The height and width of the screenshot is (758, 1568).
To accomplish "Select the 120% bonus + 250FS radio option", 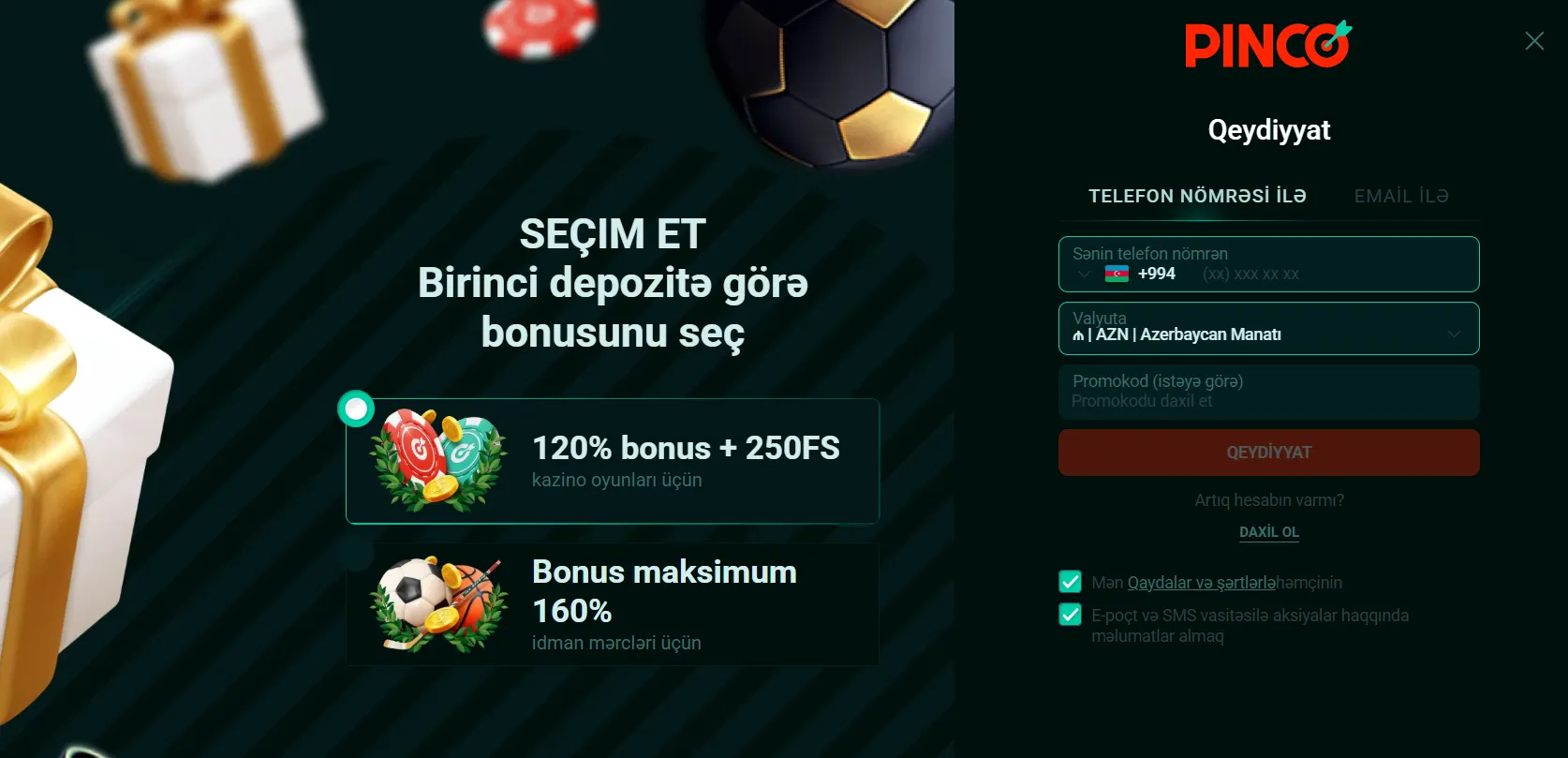I will (x=356, y=409).
